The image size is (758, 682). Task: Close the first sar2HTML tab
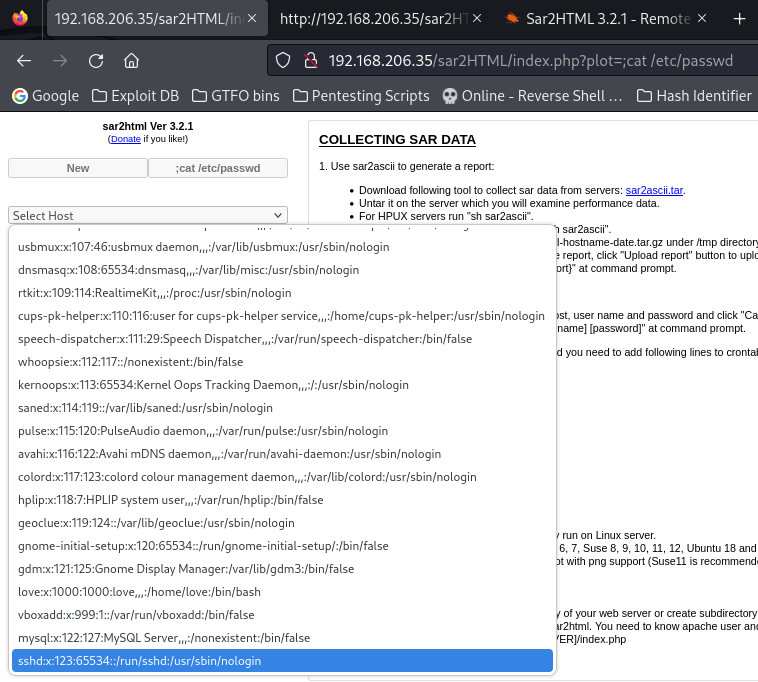250,18
